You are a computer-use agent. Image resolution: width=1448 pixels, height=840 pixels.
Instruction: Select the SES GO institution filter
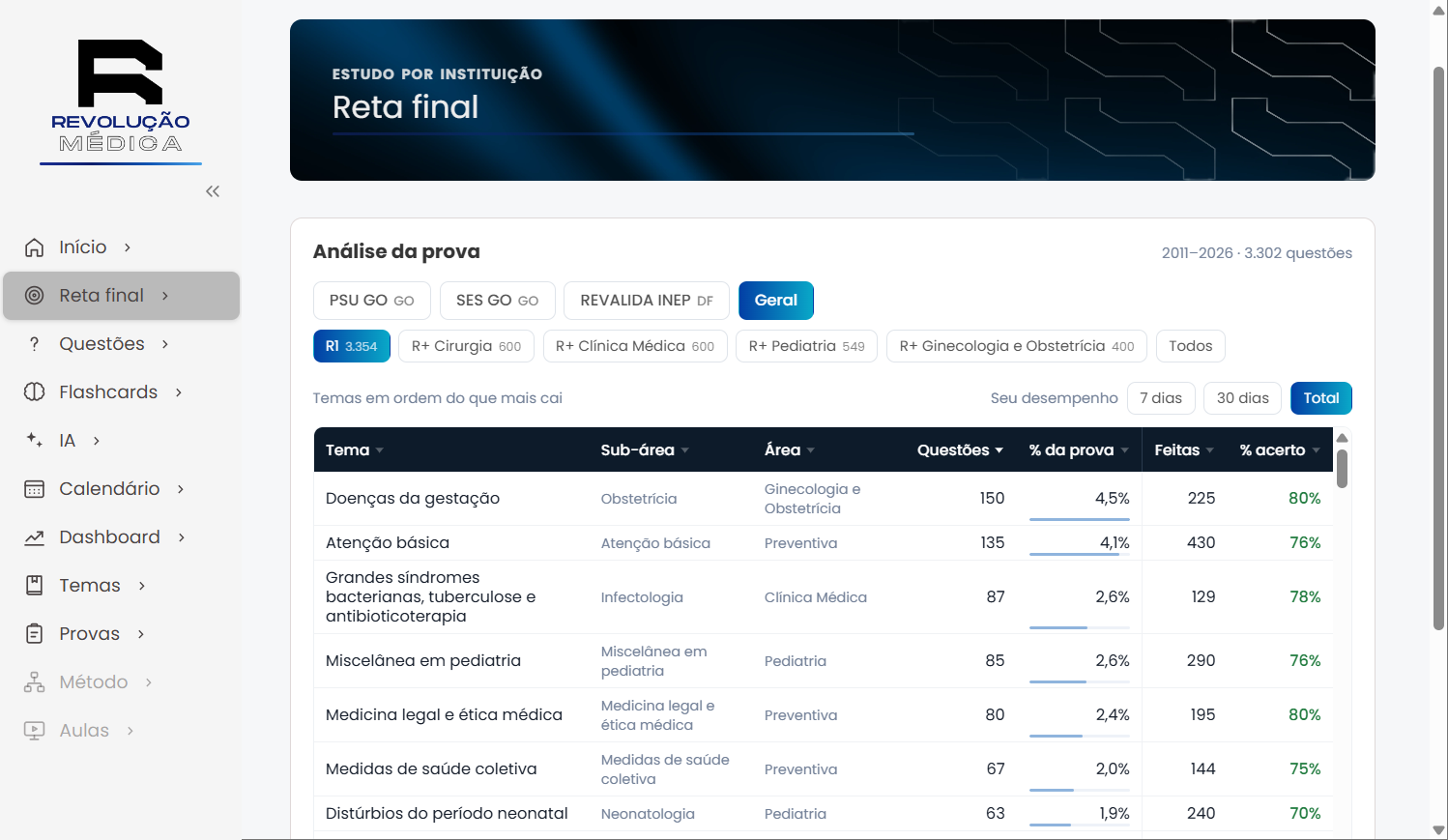click(x=497, y=301)
